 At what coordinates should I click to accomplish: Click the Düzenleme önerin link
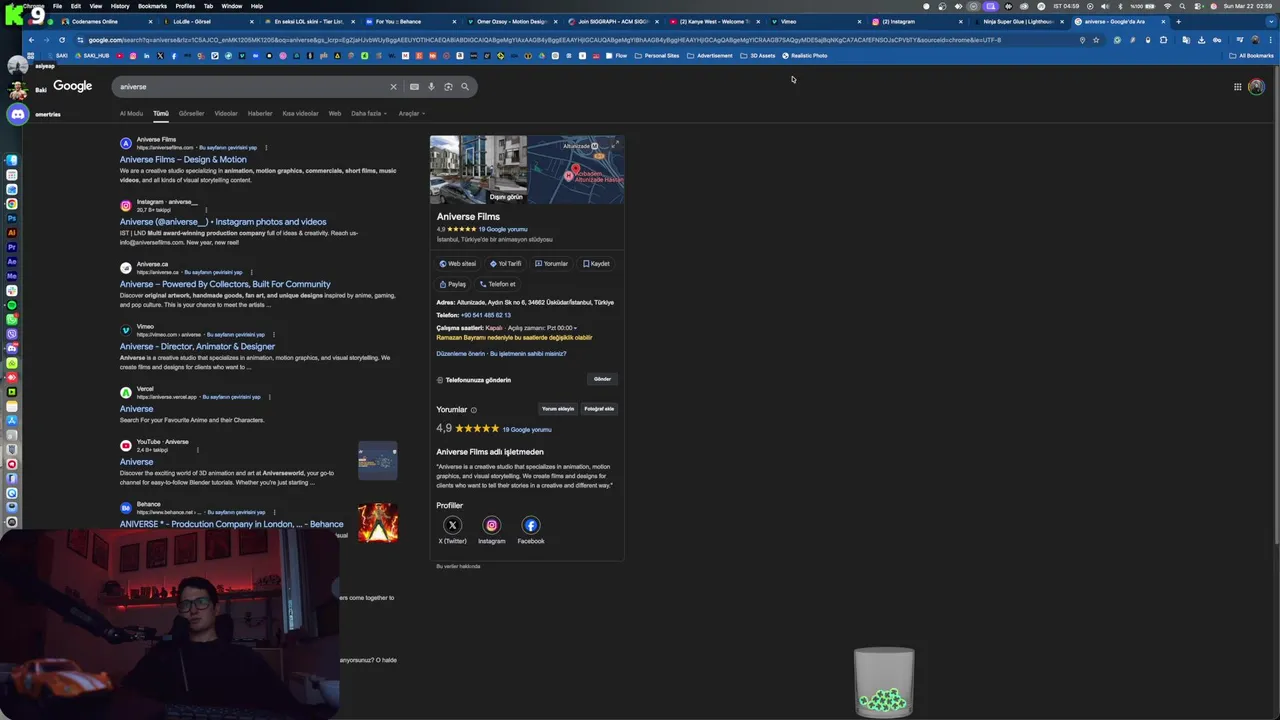460,353
